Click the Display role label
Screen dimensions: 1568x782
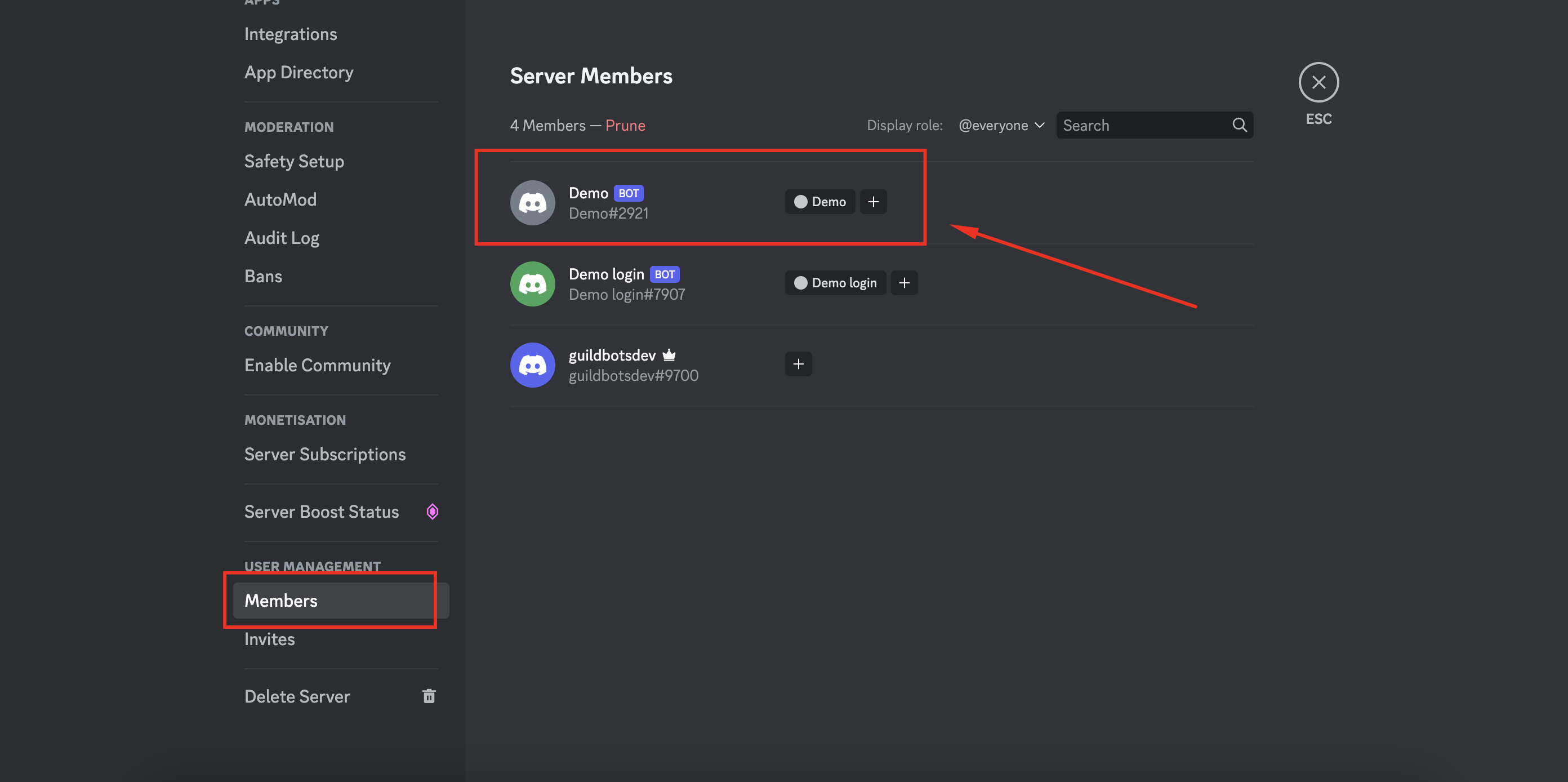[x=905, y=126]
